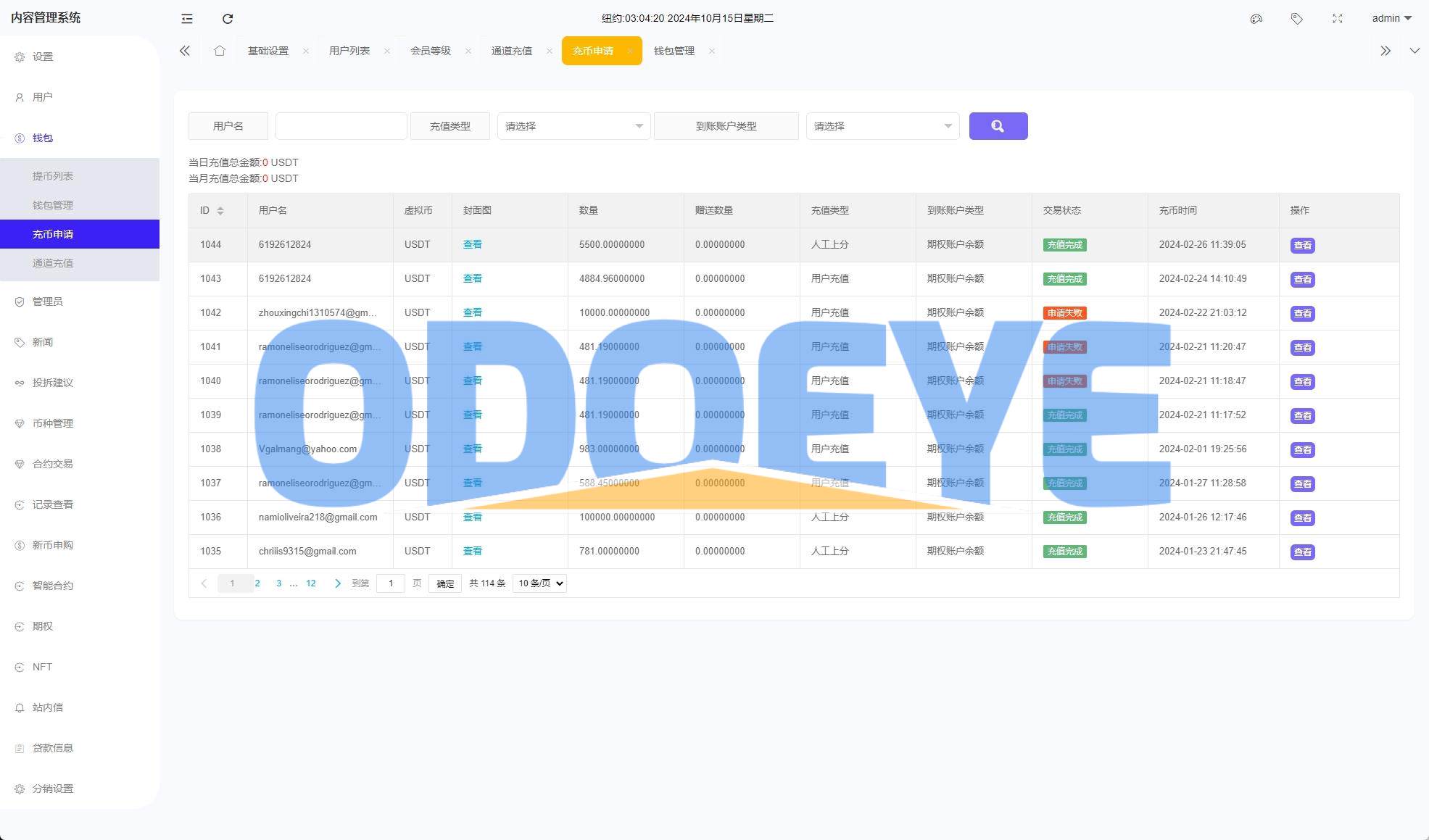The image size is (1429, 840).
Task: Switch to the 会员等级 tab
Action: [431, 51]
